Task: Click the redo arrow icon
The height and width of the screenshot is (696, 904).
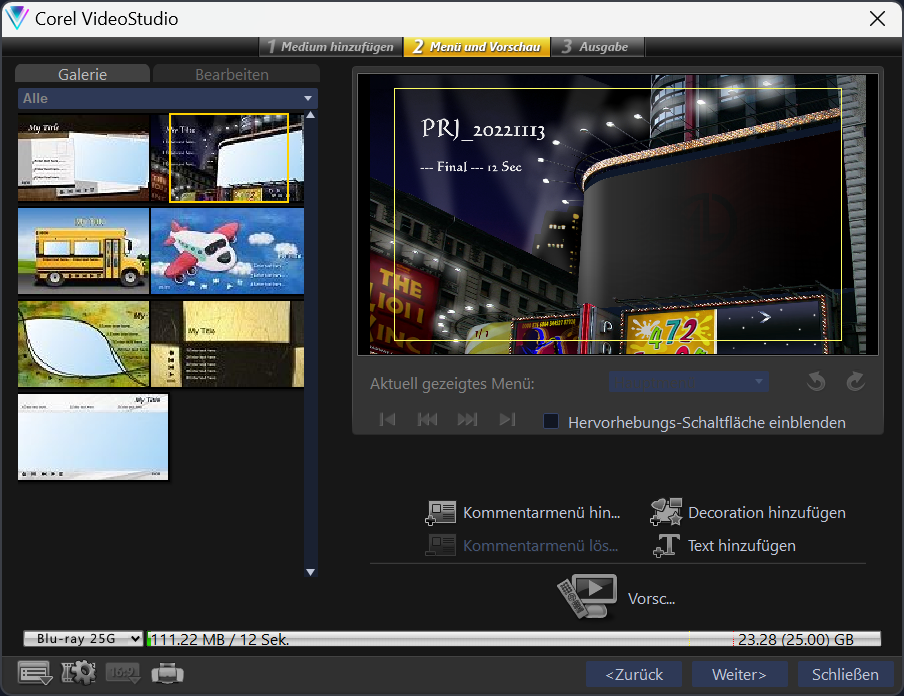Action: click(856, 381)
